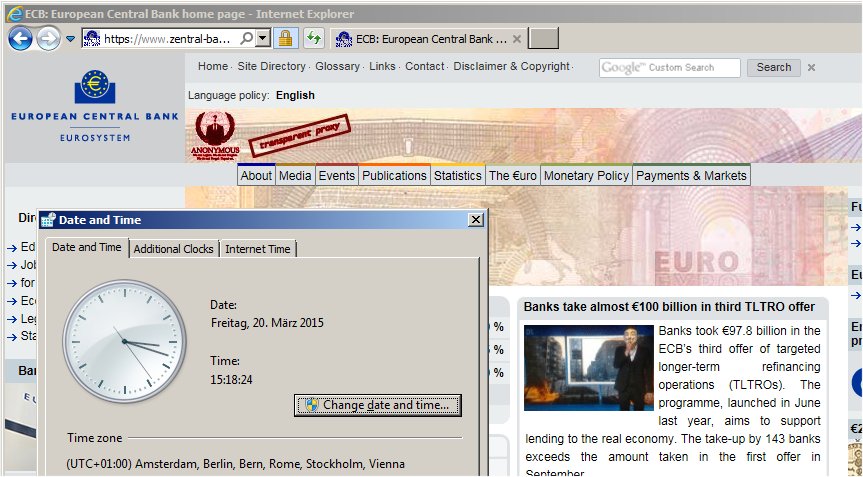Click the site favicon in address bar
Viewport: 863px width, 477px height.
[92, 38]
